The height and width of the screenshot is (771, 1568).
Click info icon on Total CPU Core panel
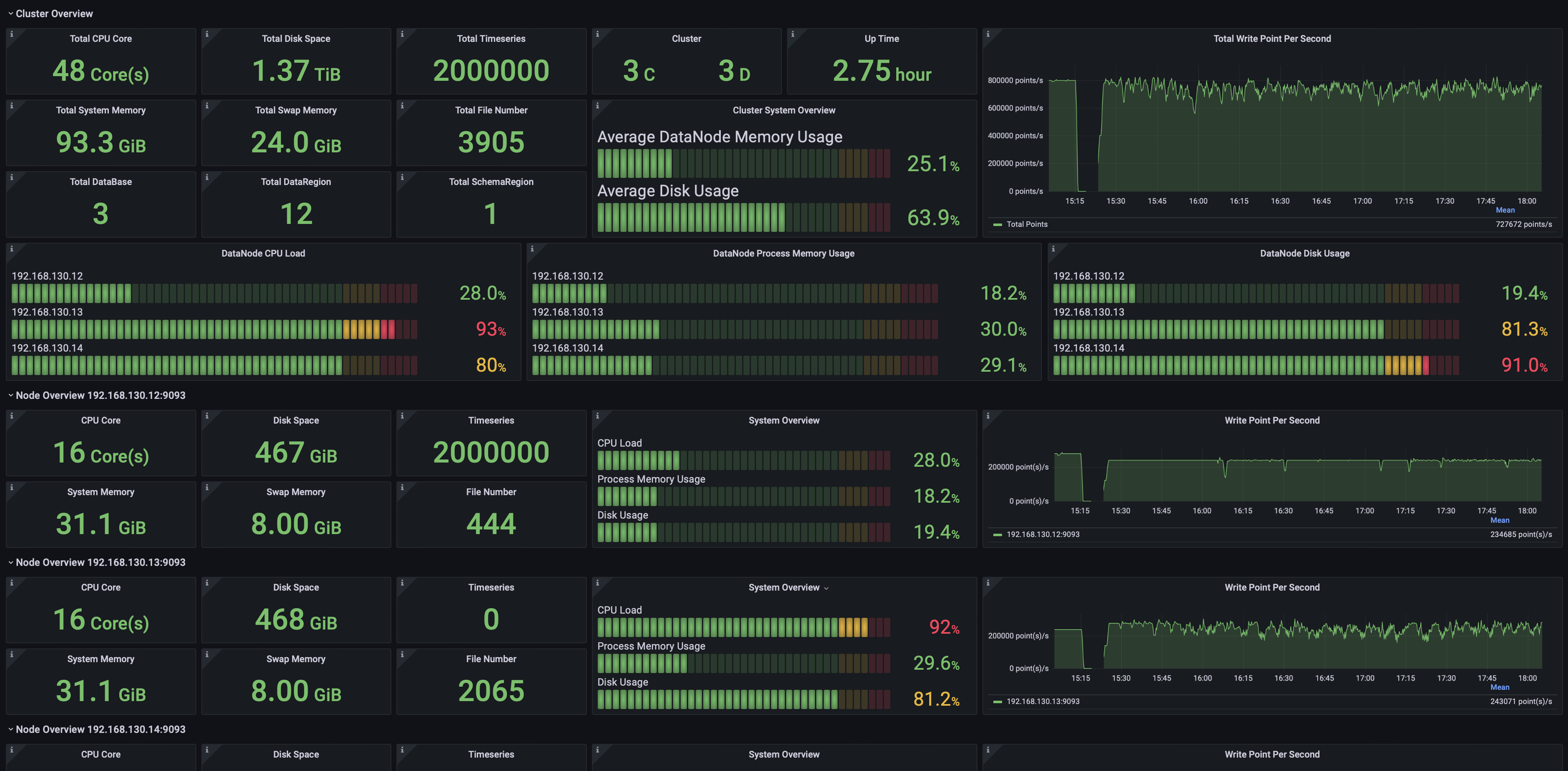coord(12,35)
